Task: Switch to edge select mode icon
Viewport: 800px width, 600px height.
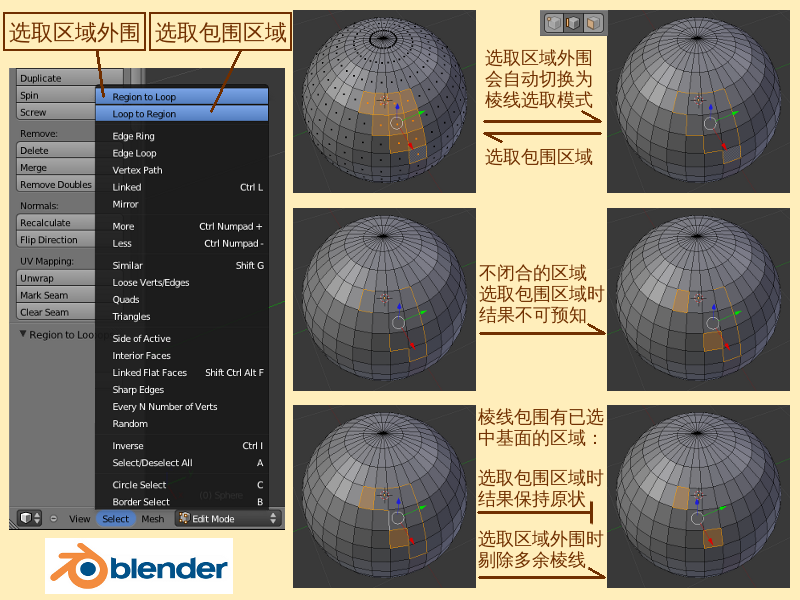Action: pos(573,23)
